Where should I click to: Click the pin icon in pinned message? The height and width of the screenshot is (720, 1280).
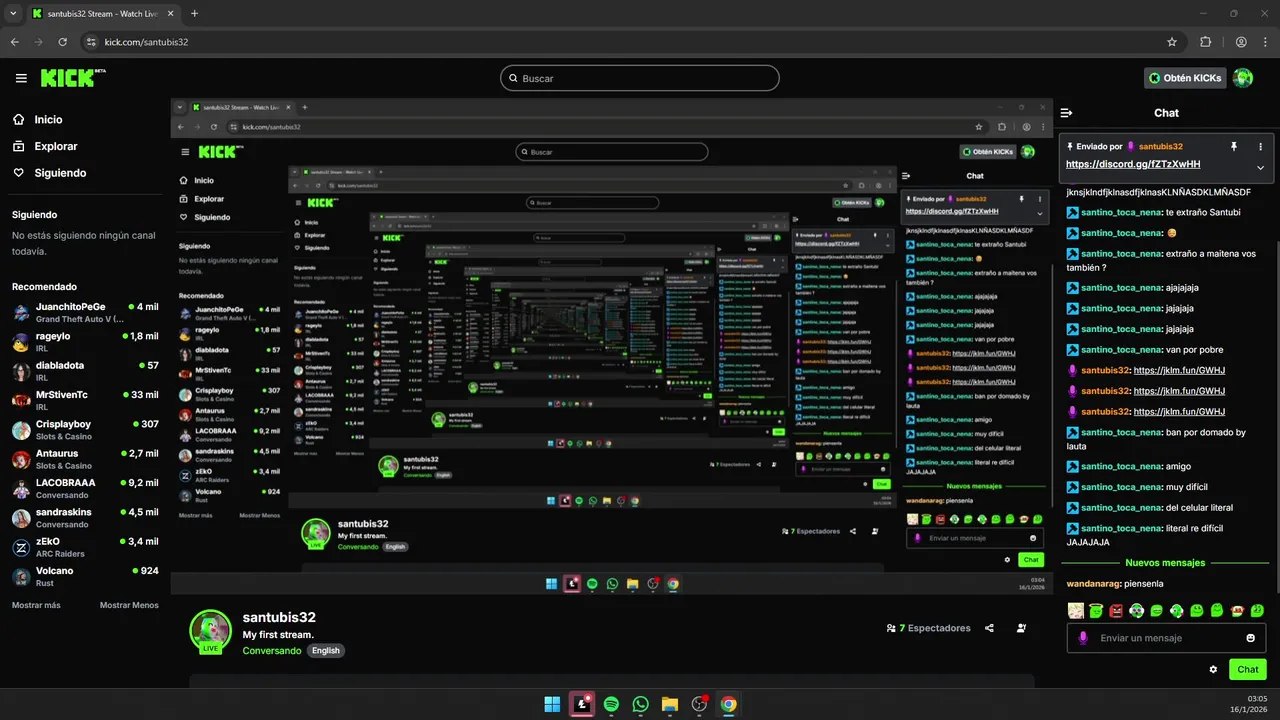pyautogui.click(x=1233, y=146)
